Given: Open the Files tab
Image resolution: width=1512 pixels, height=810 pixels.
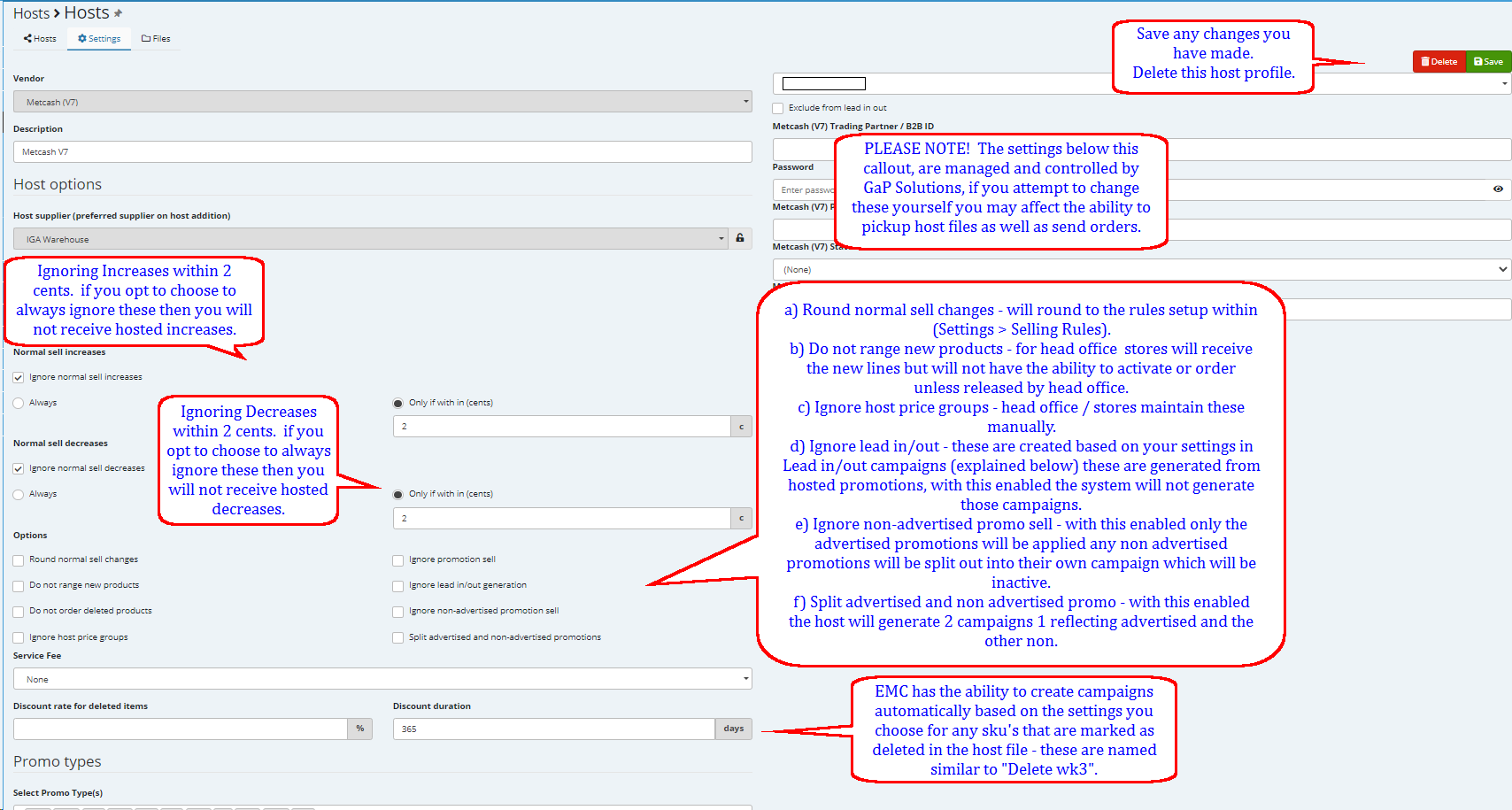Looking at the screenshot, I should click(156, 39).
